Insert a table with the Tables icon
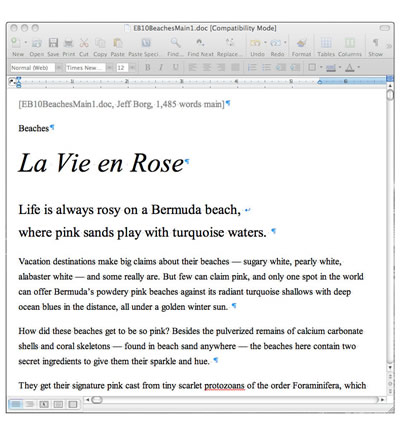Image resolution: width=420 pixels, height=427 pixels. [x=326, y=43]
